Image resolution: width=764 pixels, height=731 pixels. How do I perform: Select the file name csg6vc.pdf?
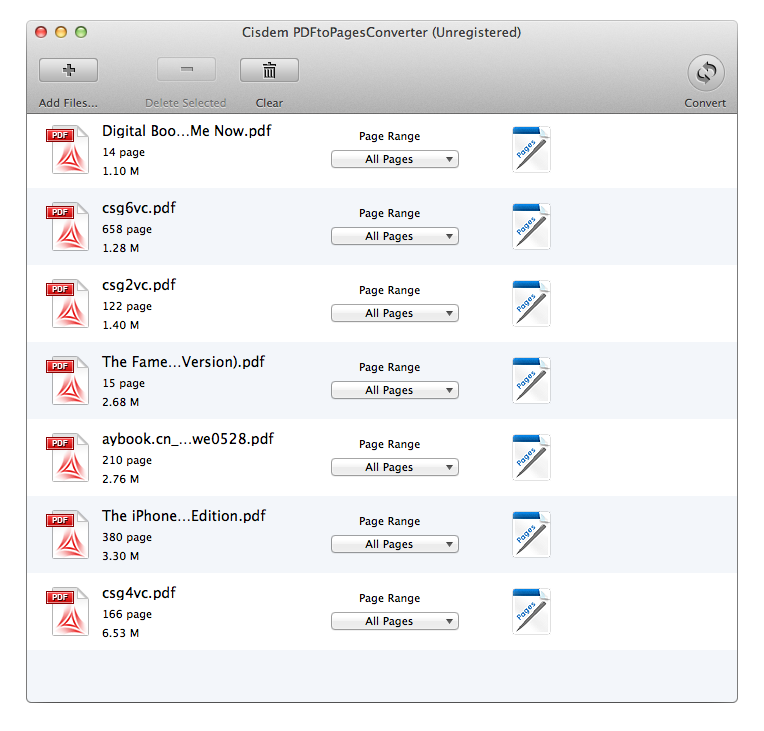click(x=139, y=209)
